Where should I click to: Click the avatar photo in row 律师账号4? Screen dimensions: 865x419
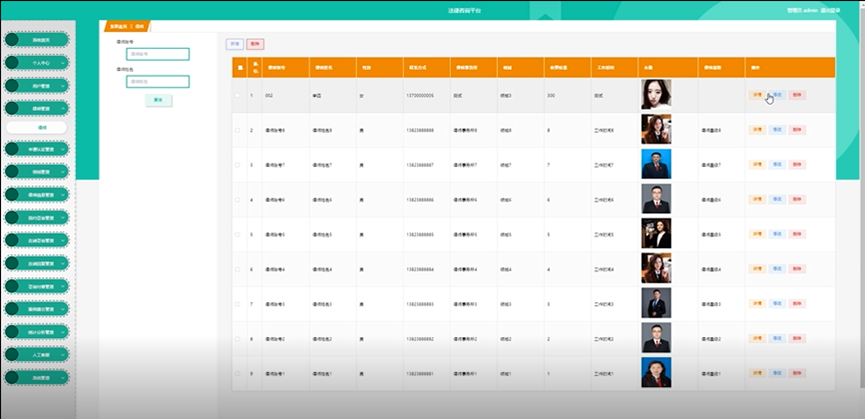656,268
